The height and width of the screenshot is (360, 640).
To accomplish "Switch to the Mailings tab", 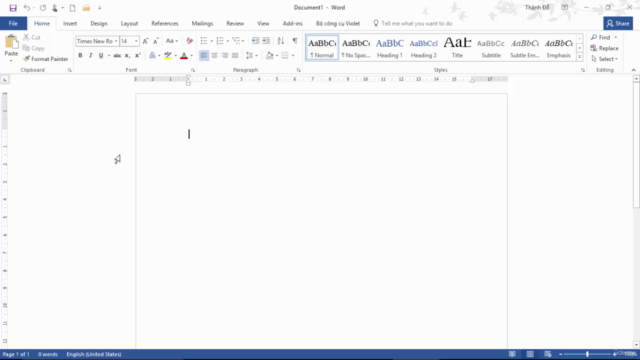I will (202, 23).
